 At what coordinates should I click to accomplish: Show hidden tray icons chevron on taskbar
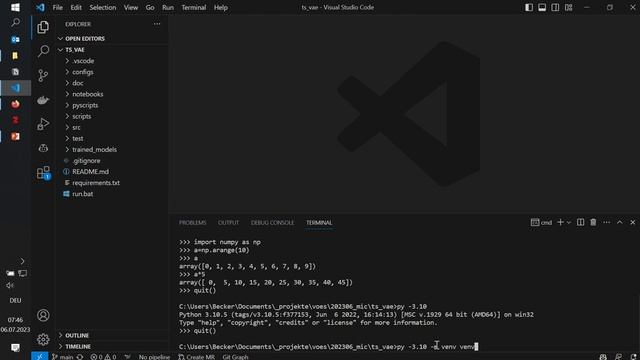(22, 261)
